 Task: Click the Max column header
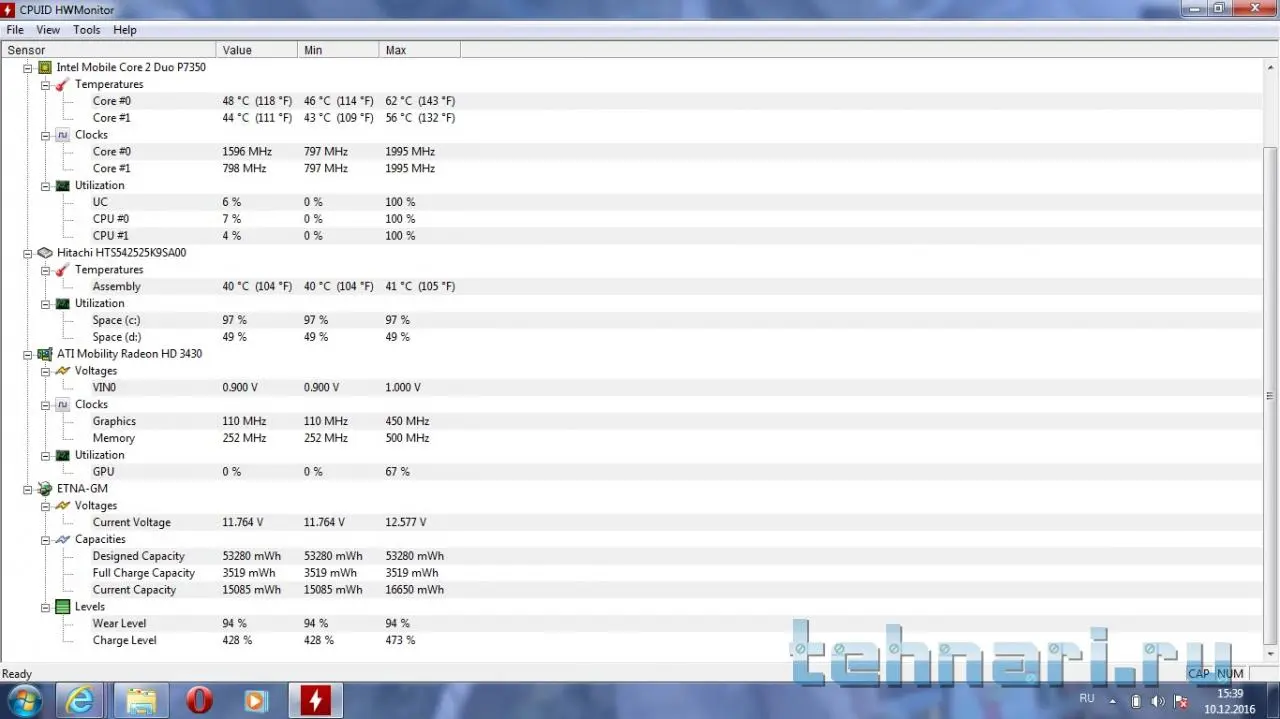click(420, 50)
